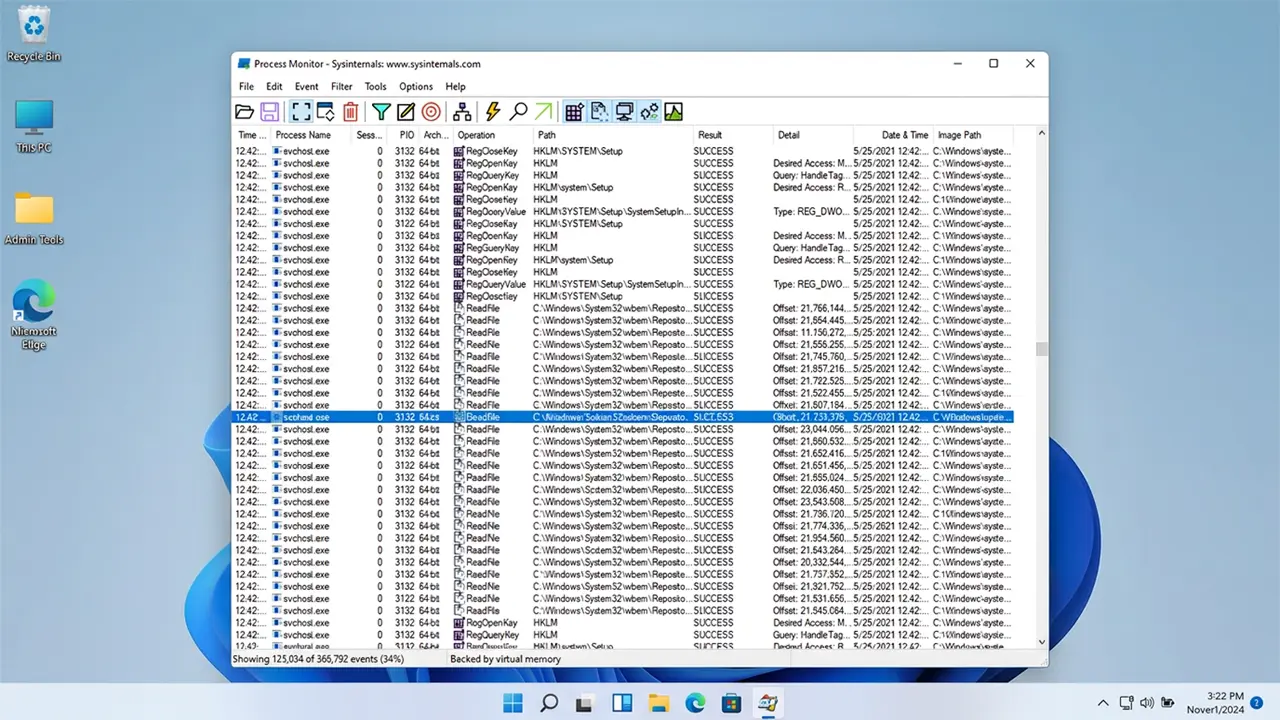Open the Filter menu

342,87
